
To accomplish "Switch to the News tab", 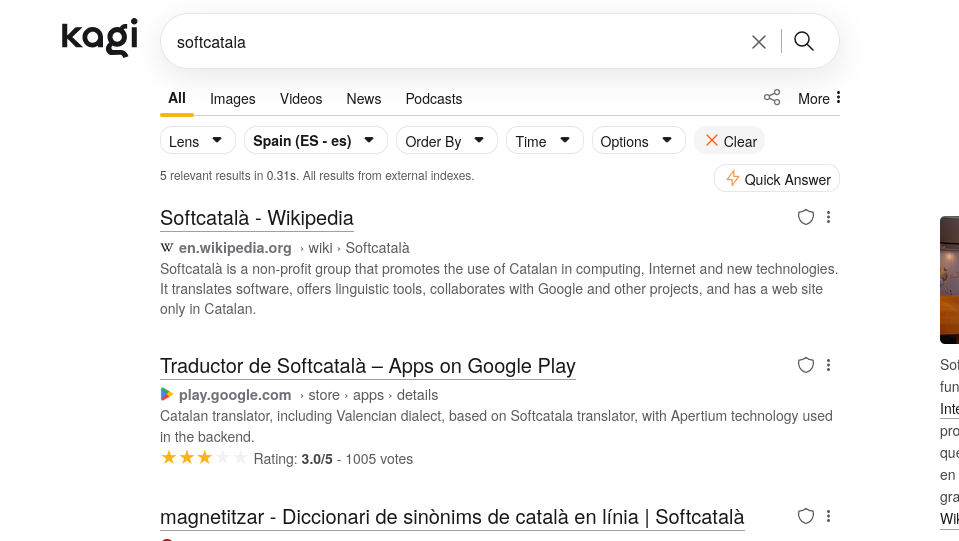I will 363,99.
